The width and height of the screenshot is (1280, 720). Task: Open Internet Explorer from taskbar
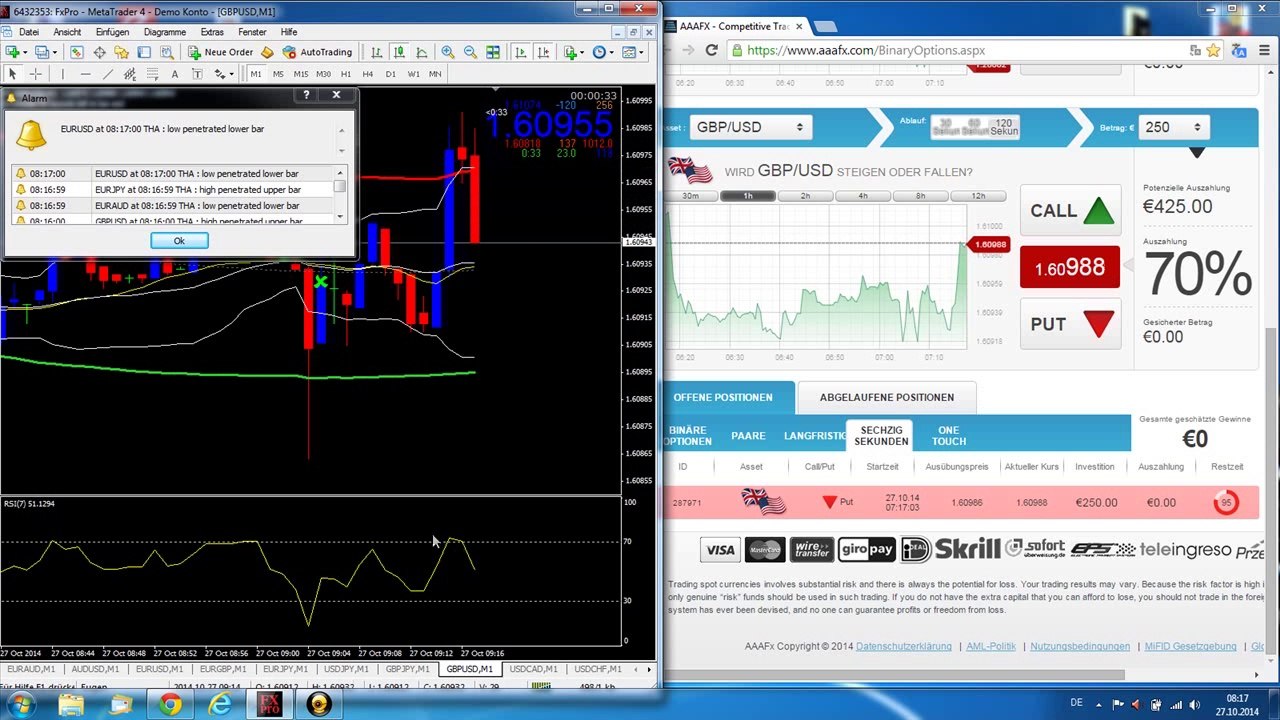[x=219, y=705]
